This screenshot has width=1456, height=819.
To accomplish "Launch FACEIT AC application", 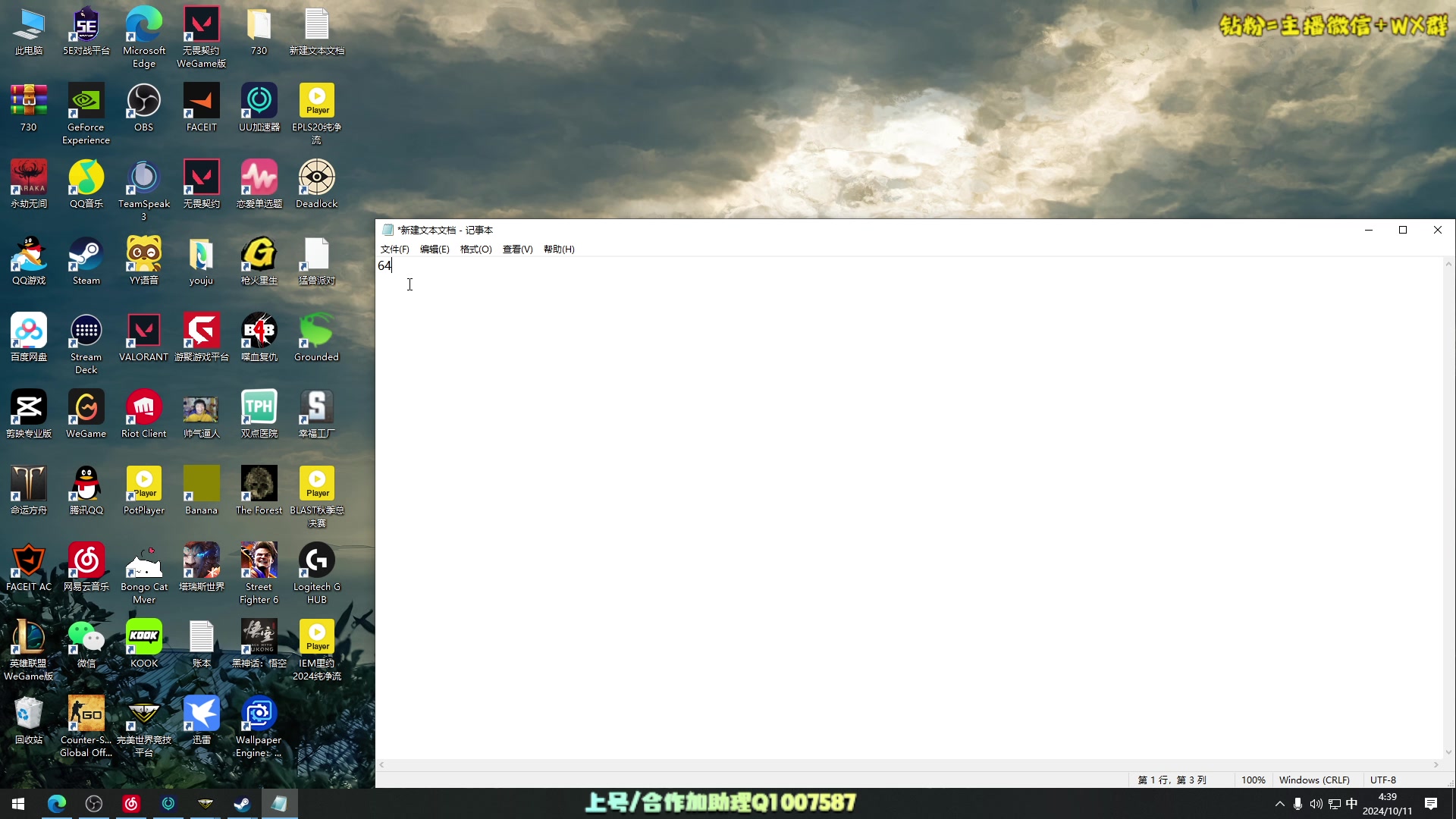I will click(28, 573).
